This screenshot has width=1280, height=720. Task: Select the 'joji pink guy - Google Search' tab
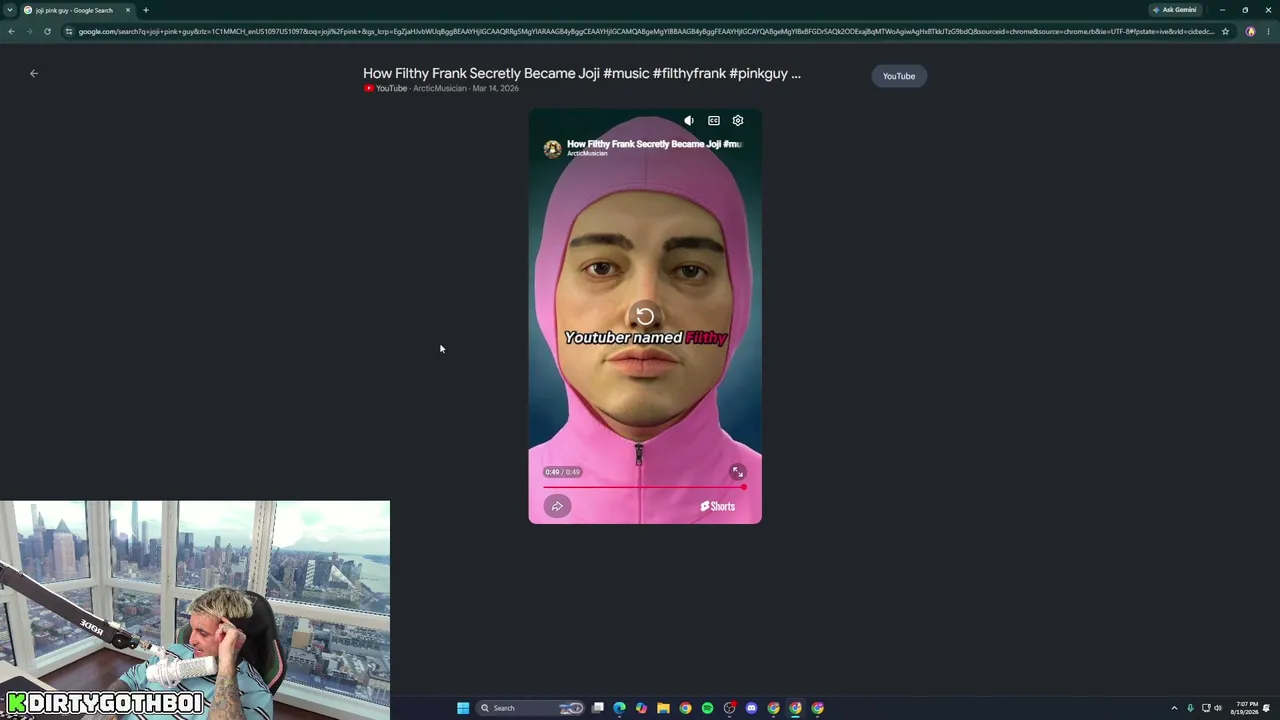pyautogui.click(x=78, y=10)
